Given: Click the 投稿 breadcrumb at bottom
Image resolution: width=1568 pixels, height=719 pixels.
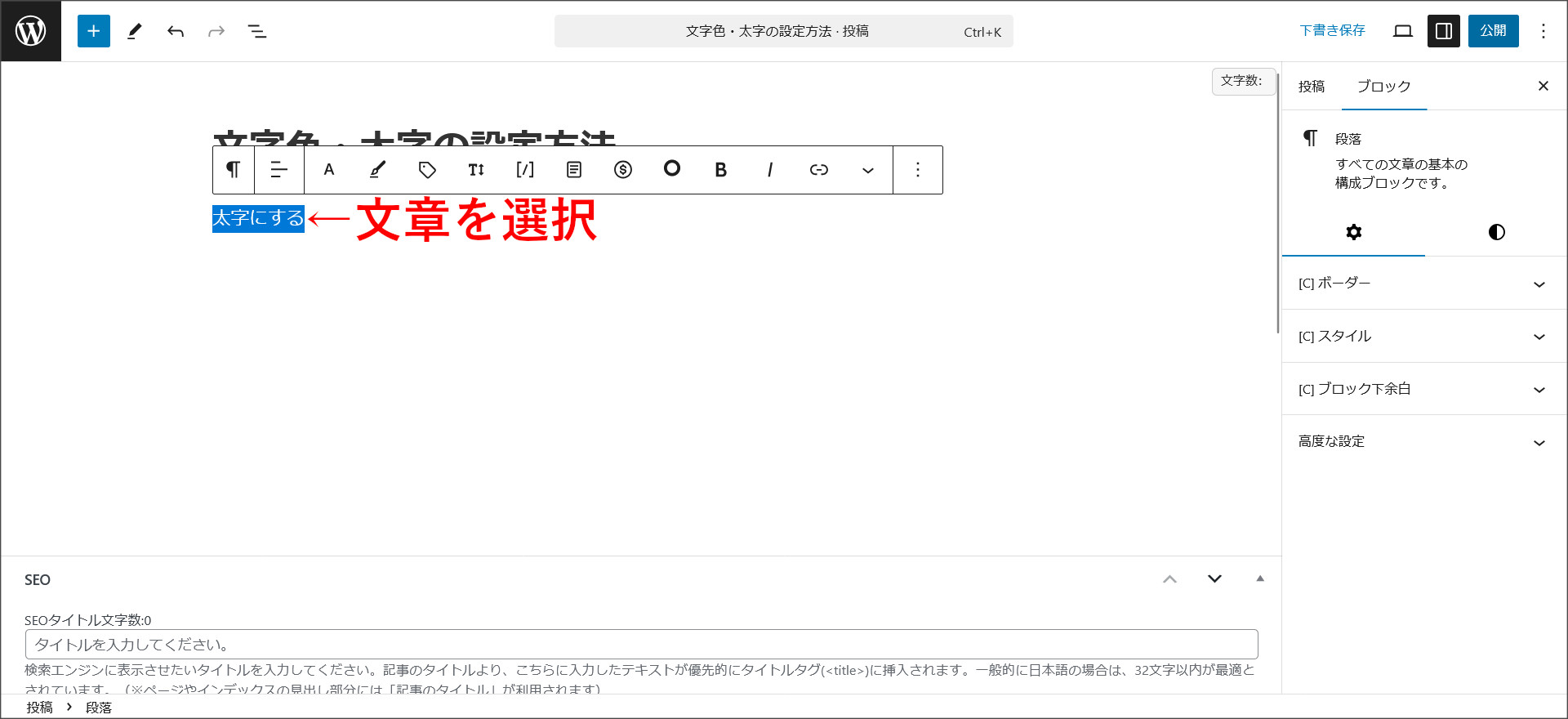Looking at the screenshot, I should tap(39, 708).
